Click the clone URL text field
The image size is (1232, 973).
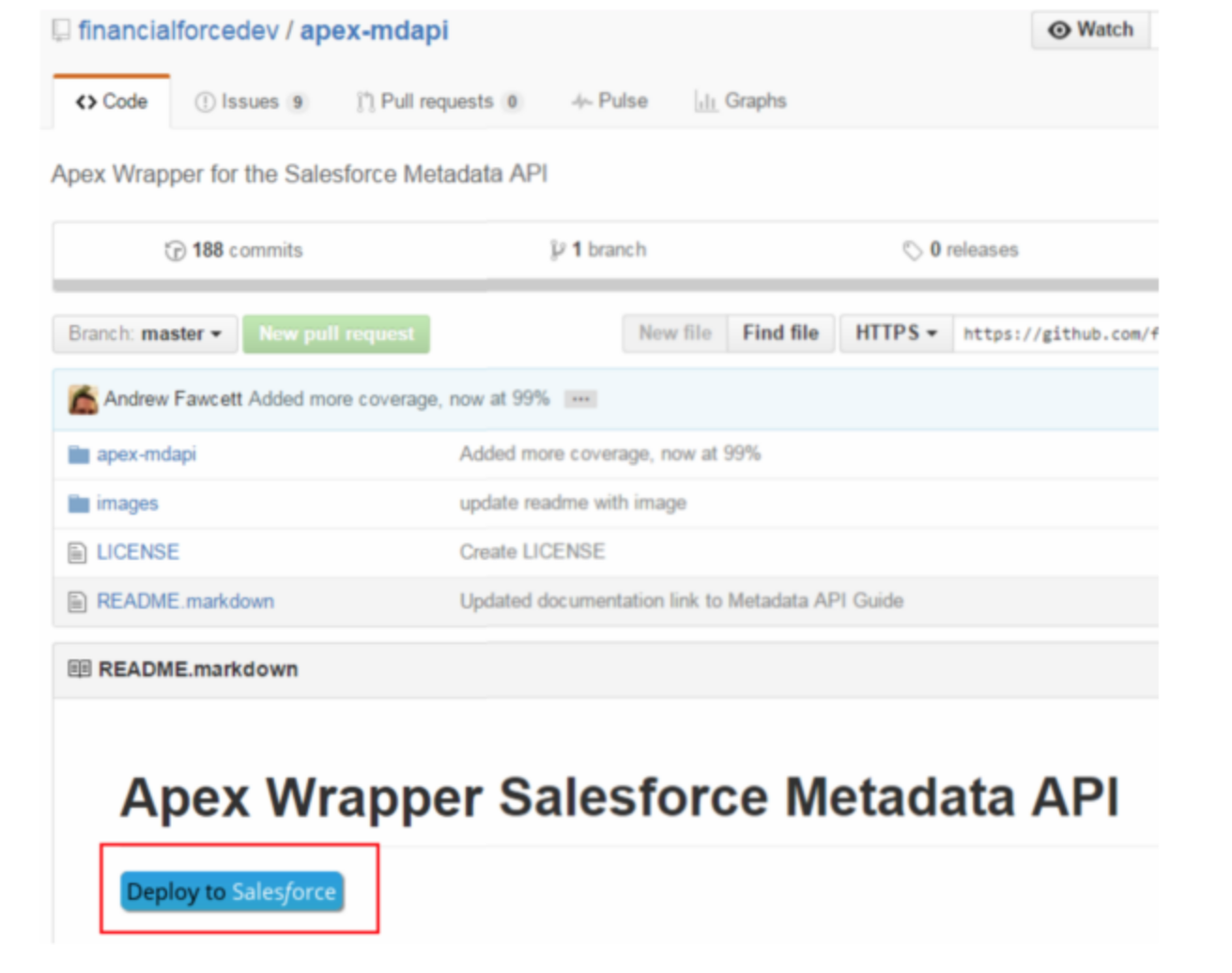1056,334
